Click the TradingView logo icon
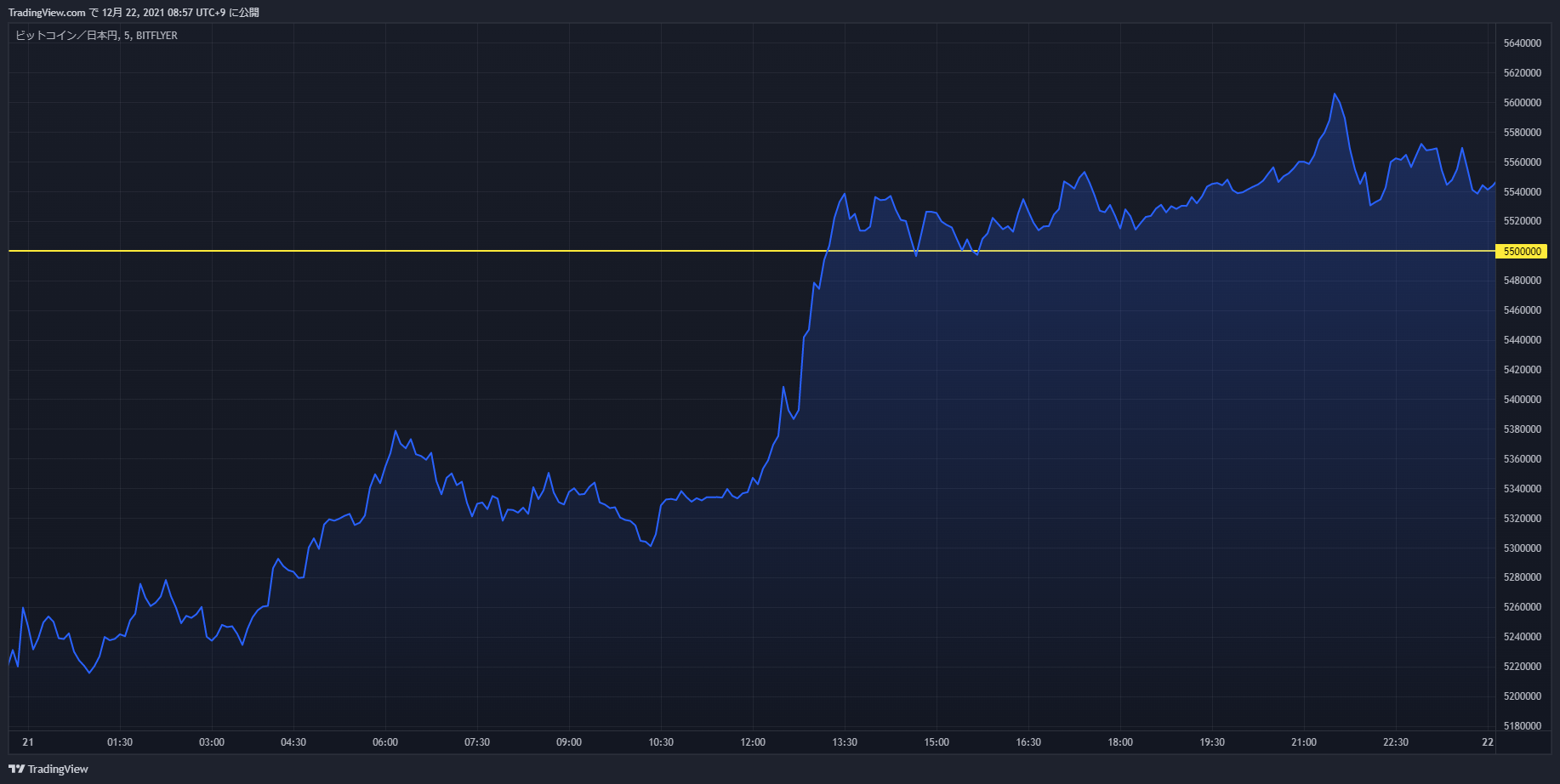 16,769
